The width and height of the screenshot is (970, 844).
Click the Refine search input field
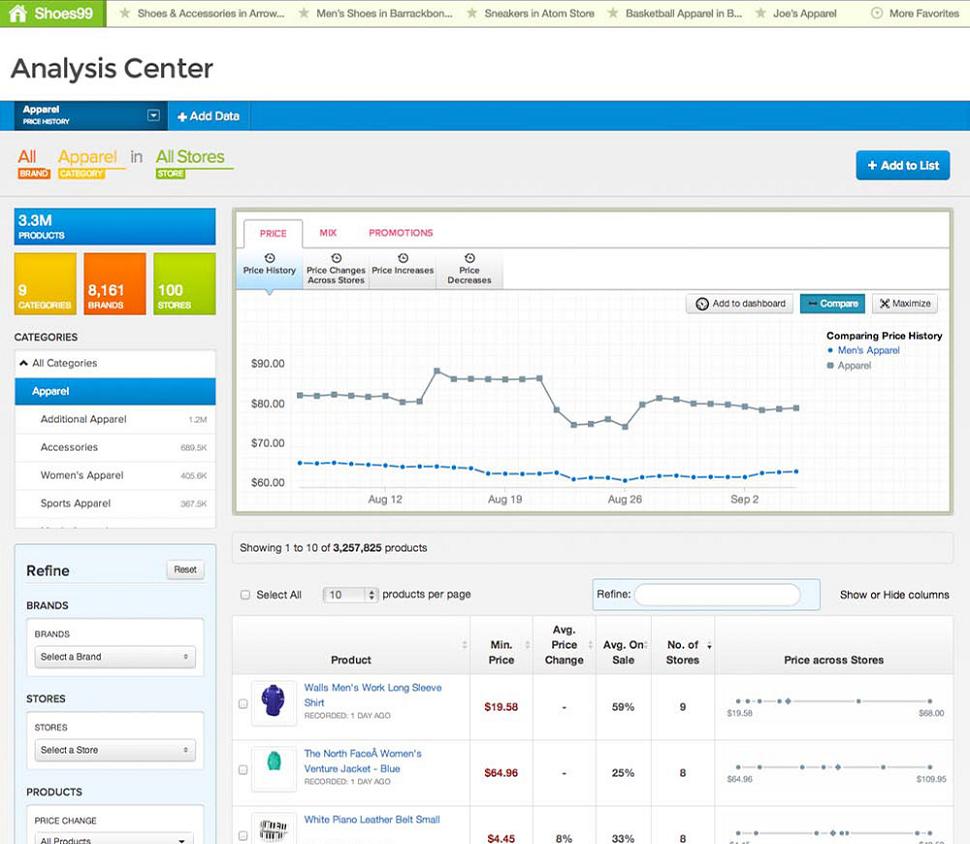[x=717, y=595]
